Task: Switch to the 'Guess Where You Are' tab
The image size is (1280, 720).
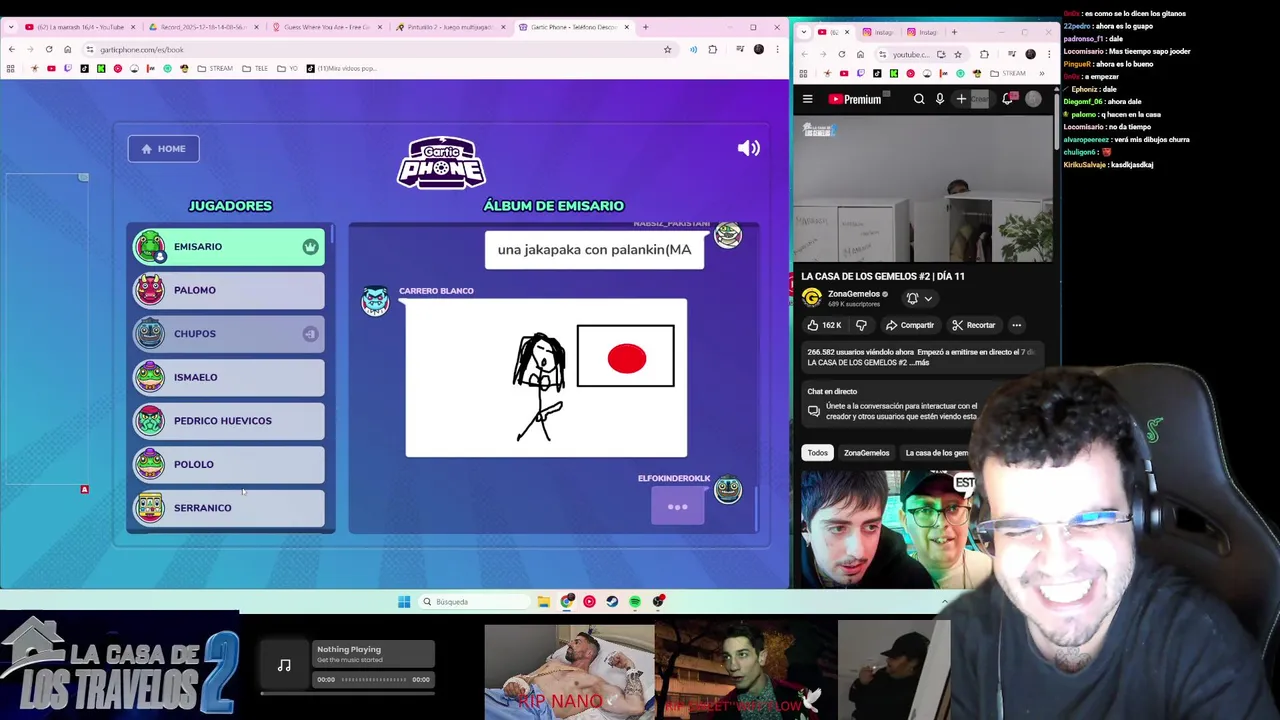Action: point(326,27)
